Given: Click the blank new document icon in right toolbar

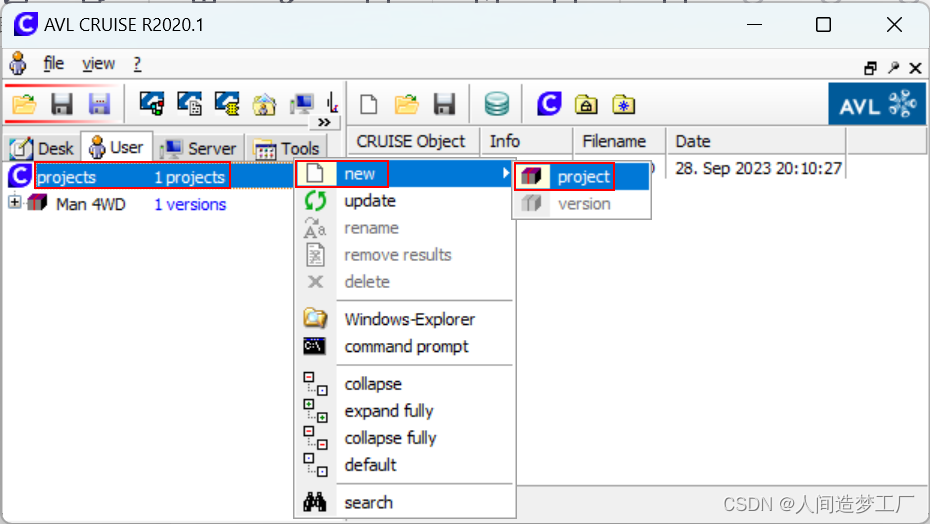Looking at the screenshot, I should point(369,104).
